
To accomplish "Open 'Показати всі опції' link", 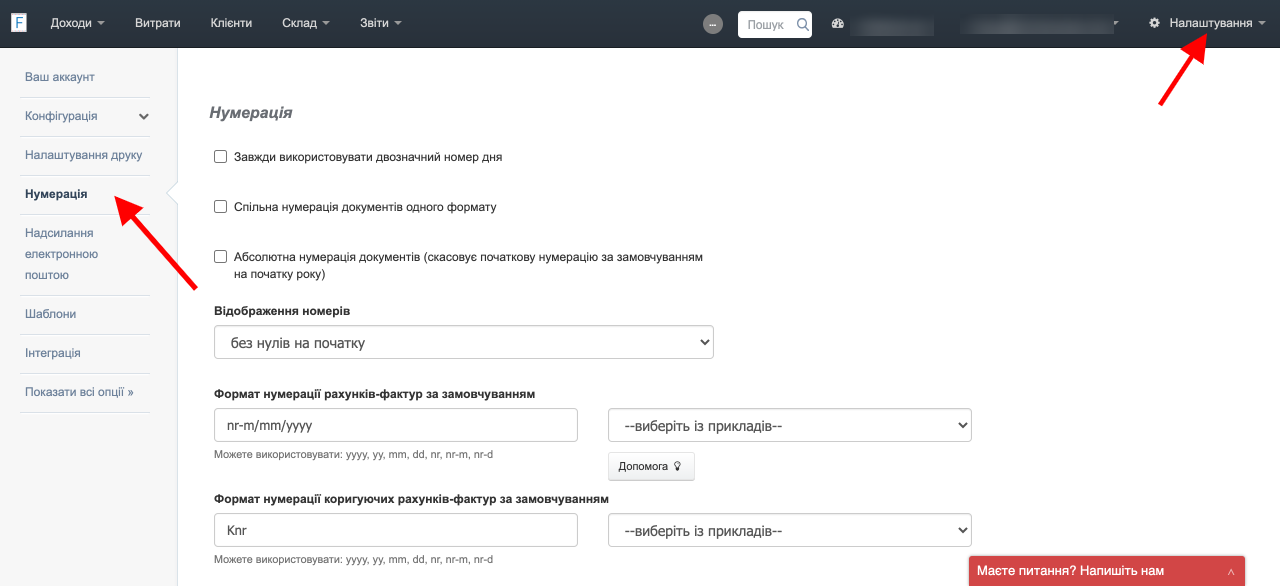I will coord(79,392).
